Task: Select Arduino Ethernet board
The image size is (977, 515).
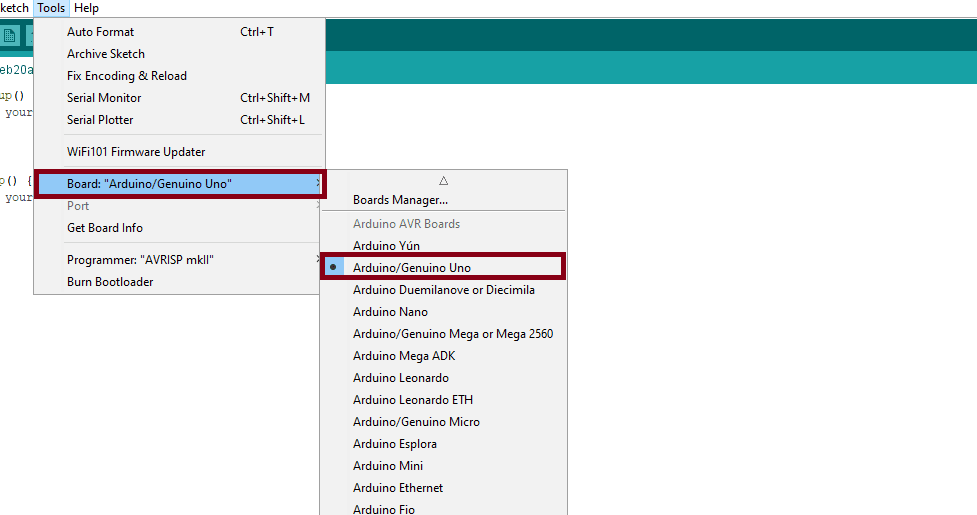Action: [x=443, y=488]
